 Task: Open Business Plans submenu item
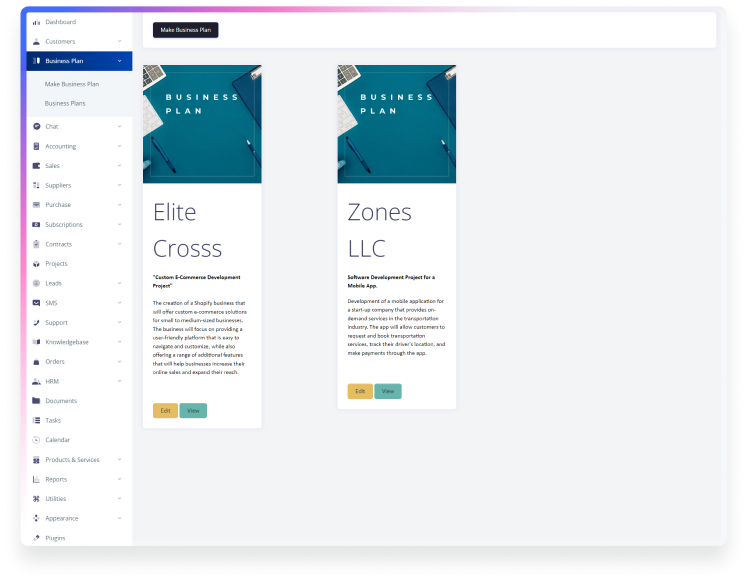coord(65,103)
